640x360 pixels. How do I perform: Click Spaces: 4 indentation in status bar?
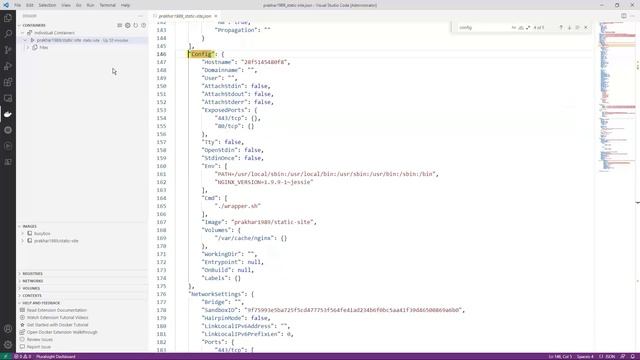pos(585,356)
